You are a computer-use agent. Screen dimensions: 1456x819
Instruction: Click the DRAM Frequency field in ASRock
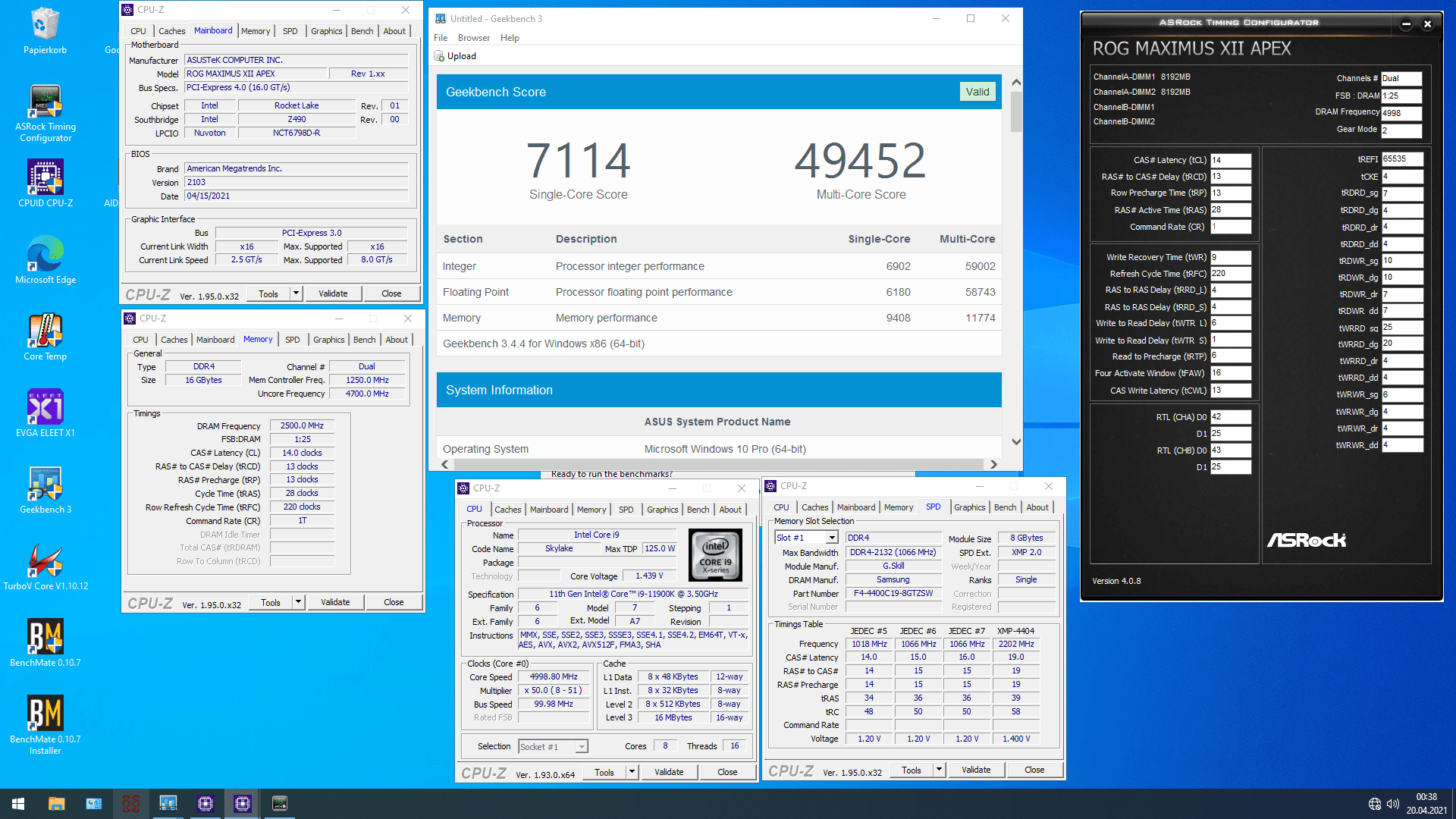pyautogui.click(x=1401, y=113)
